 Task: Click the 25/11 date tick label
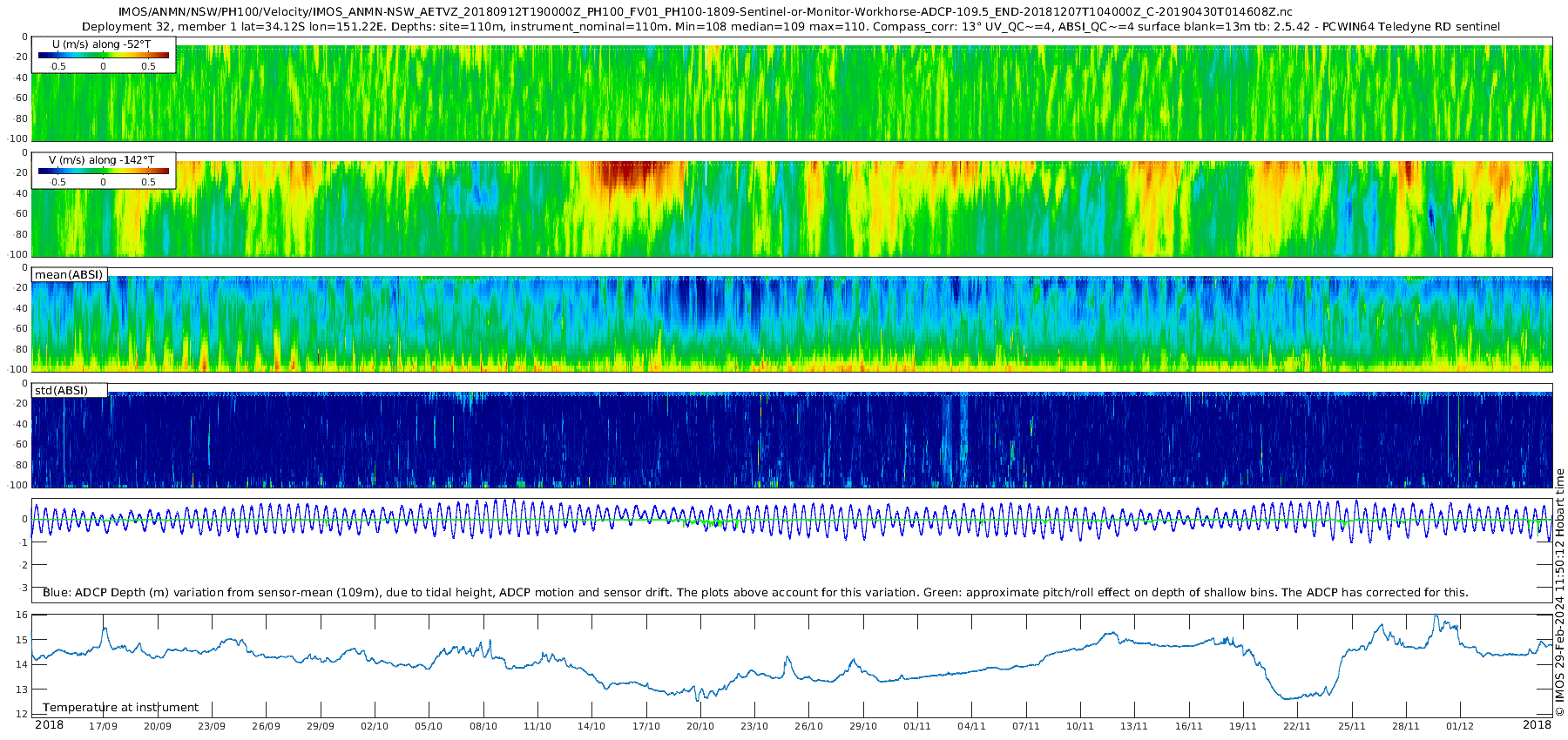[1352, 726]
